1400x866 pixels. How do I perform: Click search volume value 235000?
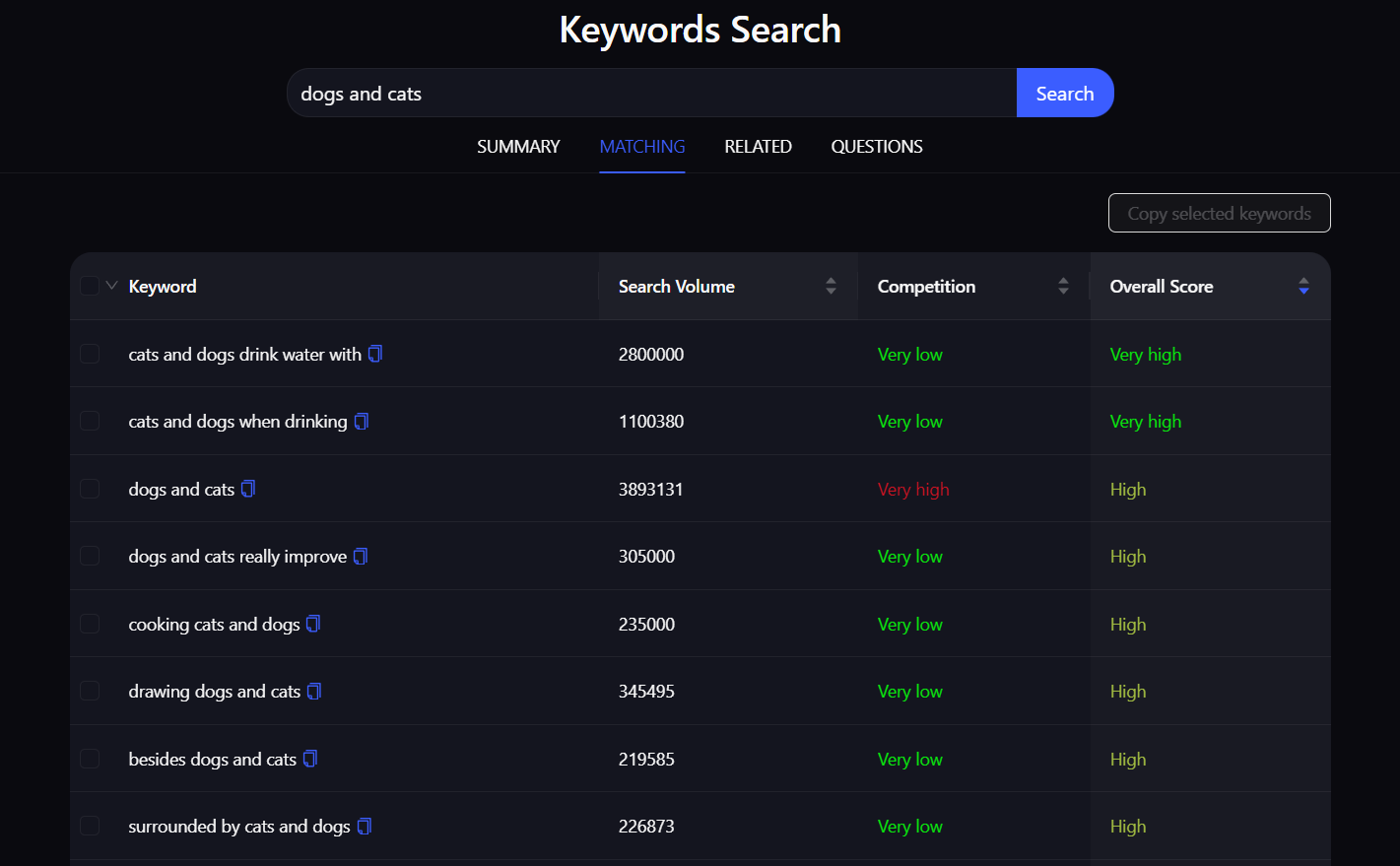(x=646, y=625)
